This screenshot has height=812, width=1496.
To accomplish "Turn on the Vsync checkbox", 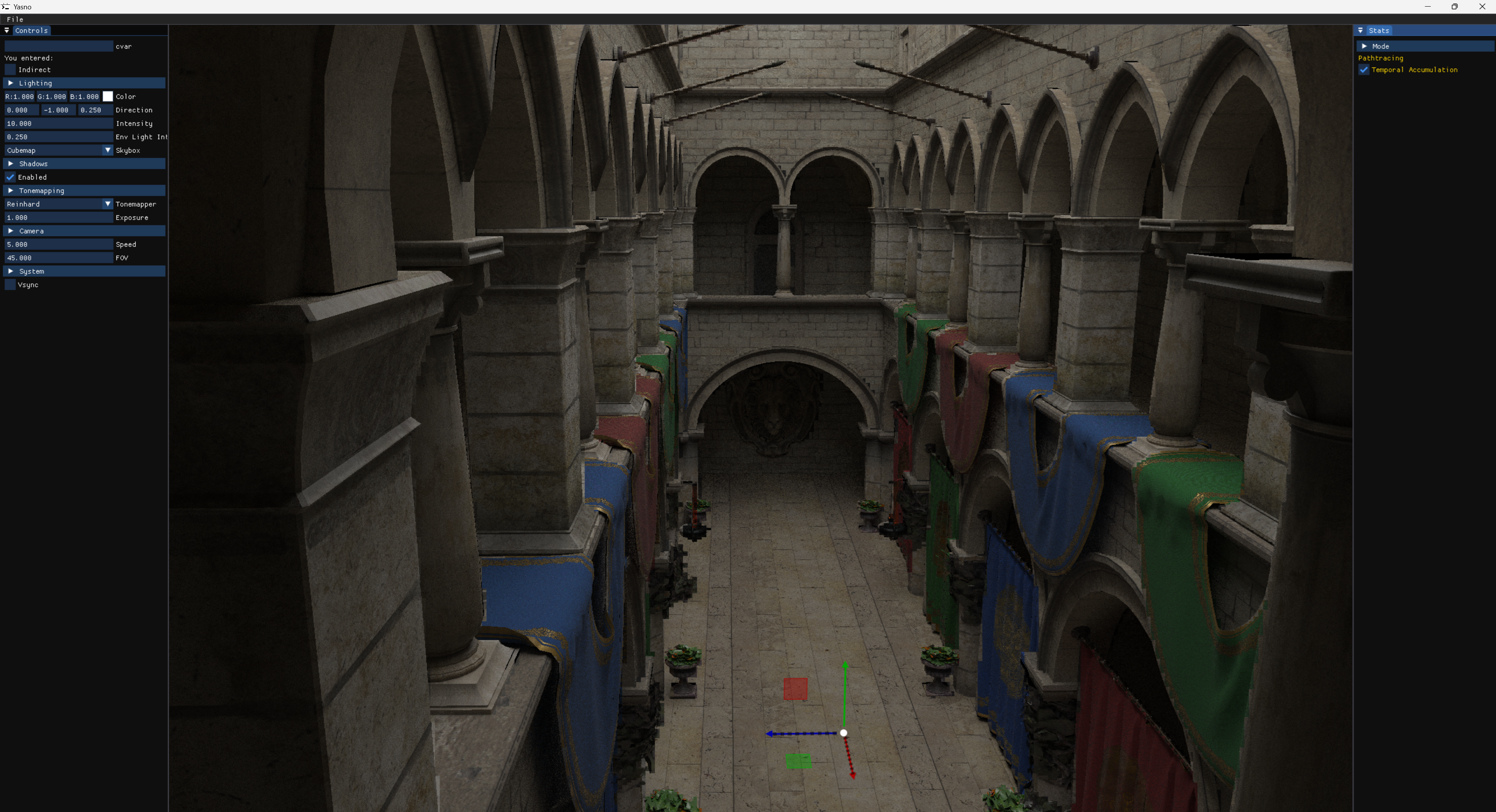I will coord(10,284).
